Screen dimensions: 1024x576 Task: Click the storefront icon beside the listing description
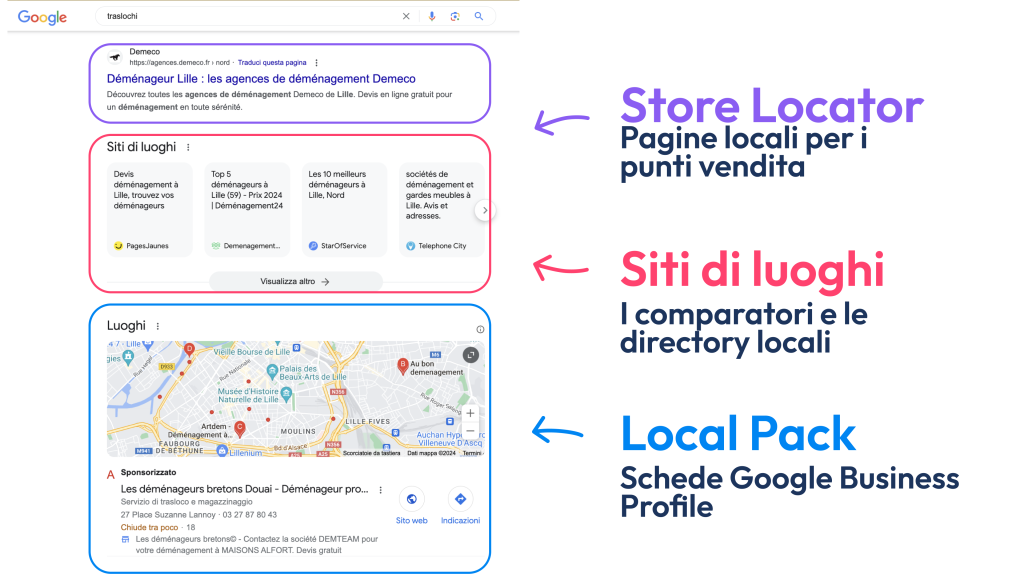(x=125, y=539)
